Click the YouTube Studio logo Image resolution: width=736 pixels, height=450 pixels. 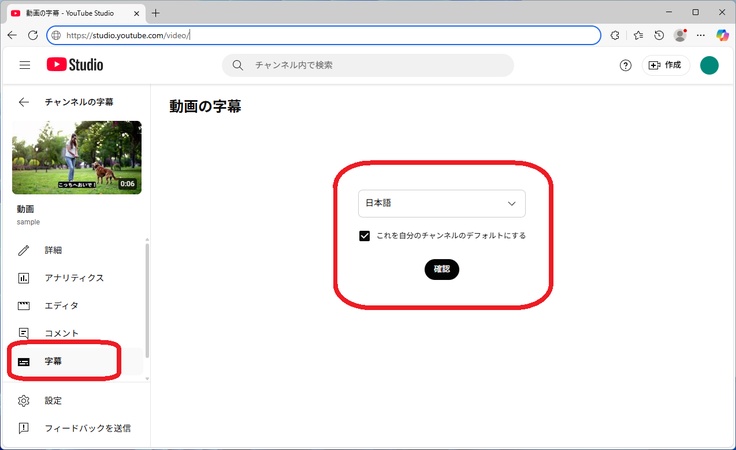coord(75,65)
